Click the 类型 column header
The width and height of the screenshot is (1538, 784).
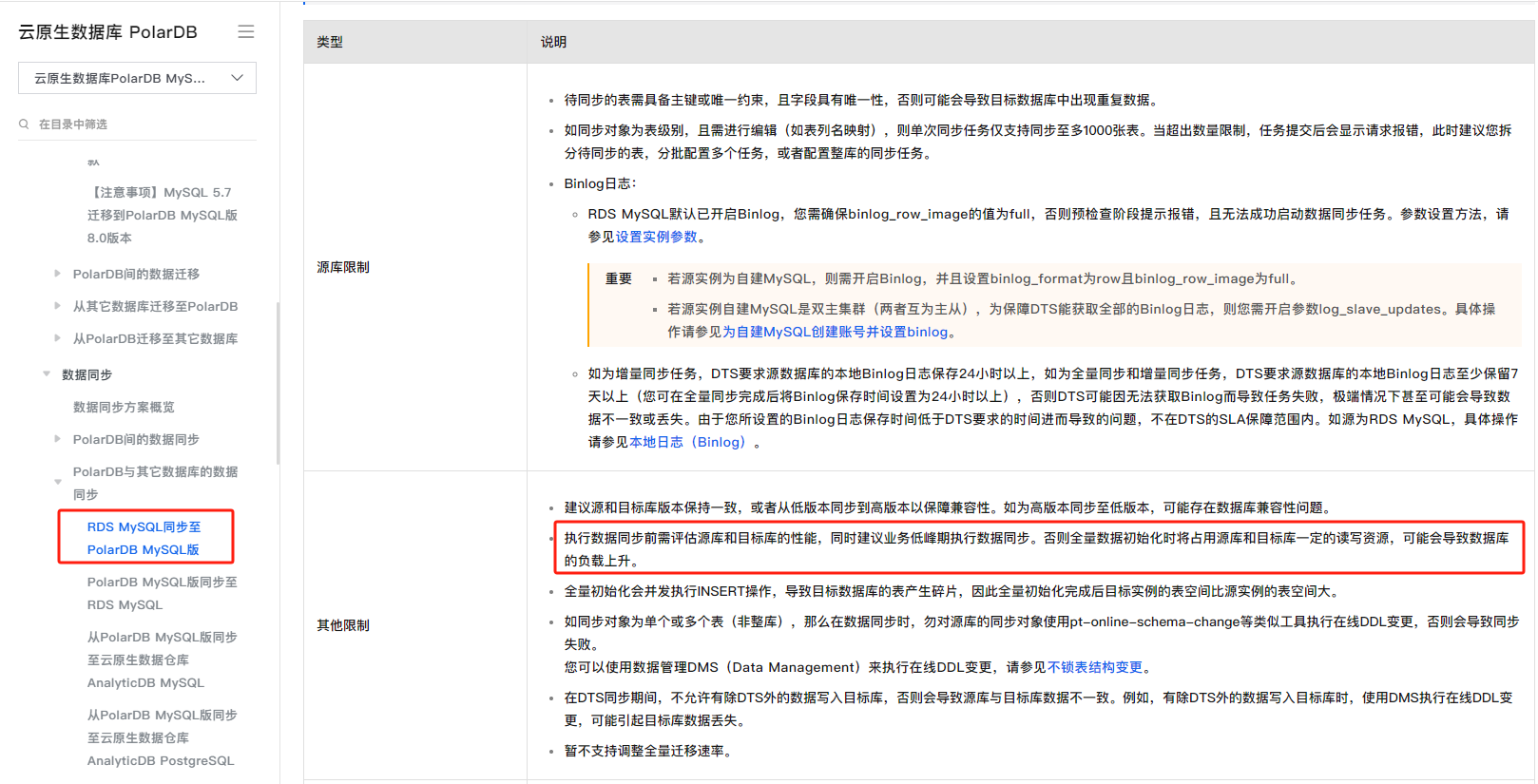[x=329, y=42]
